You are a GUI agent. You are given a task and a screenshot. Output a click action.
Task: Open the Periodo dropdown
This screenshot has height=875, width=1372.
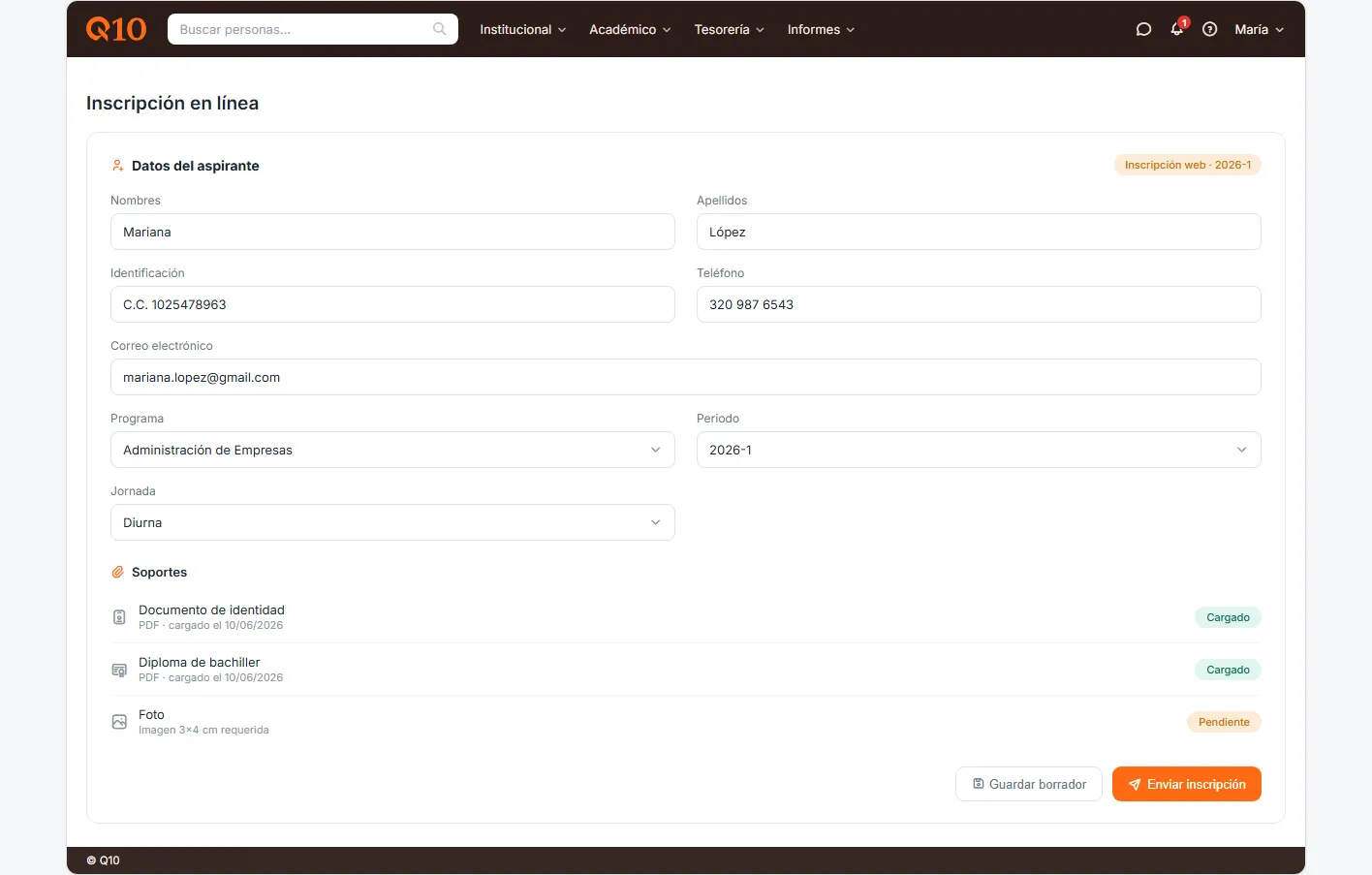979,450
